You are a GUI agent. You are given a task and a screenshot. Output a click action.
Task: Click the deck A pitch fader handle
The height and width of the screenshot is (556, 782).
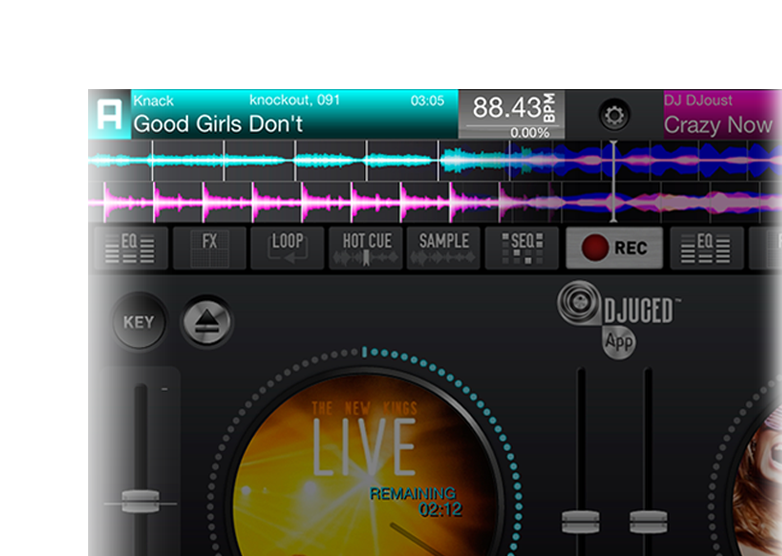click(x=140, y=499)
